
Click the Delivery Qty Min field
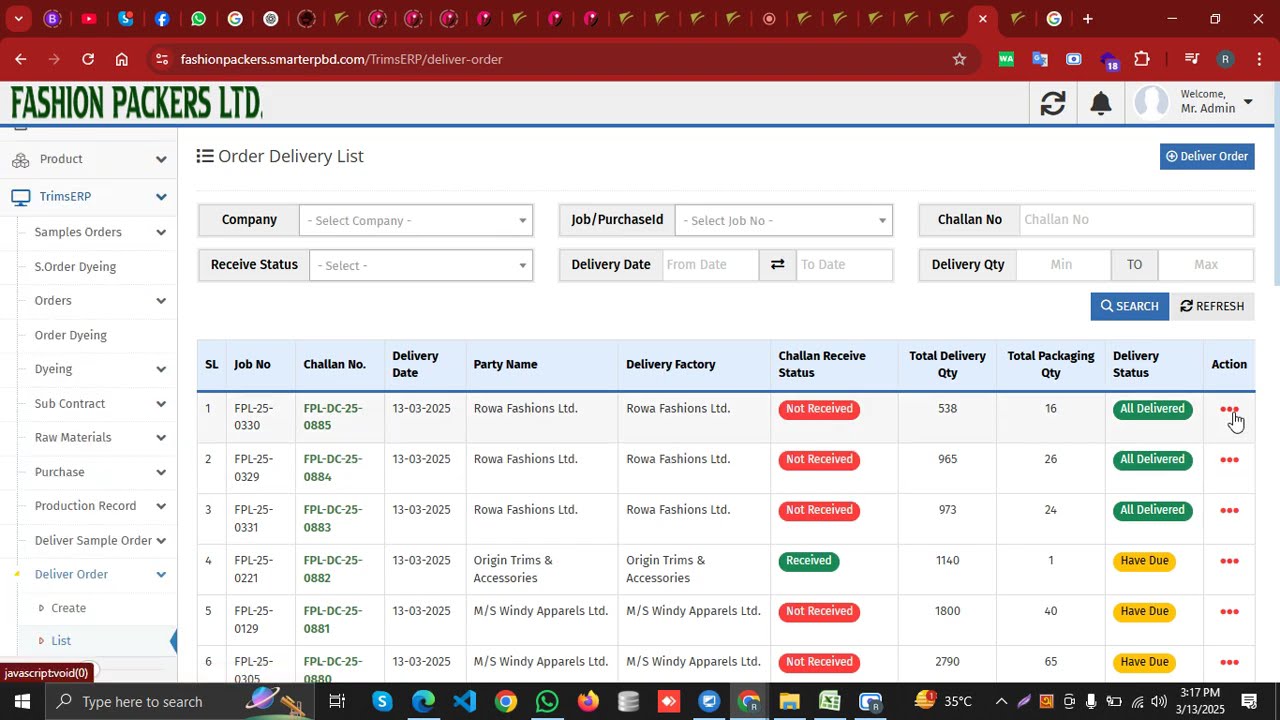pyautogui.click(x=1062, y=265)
